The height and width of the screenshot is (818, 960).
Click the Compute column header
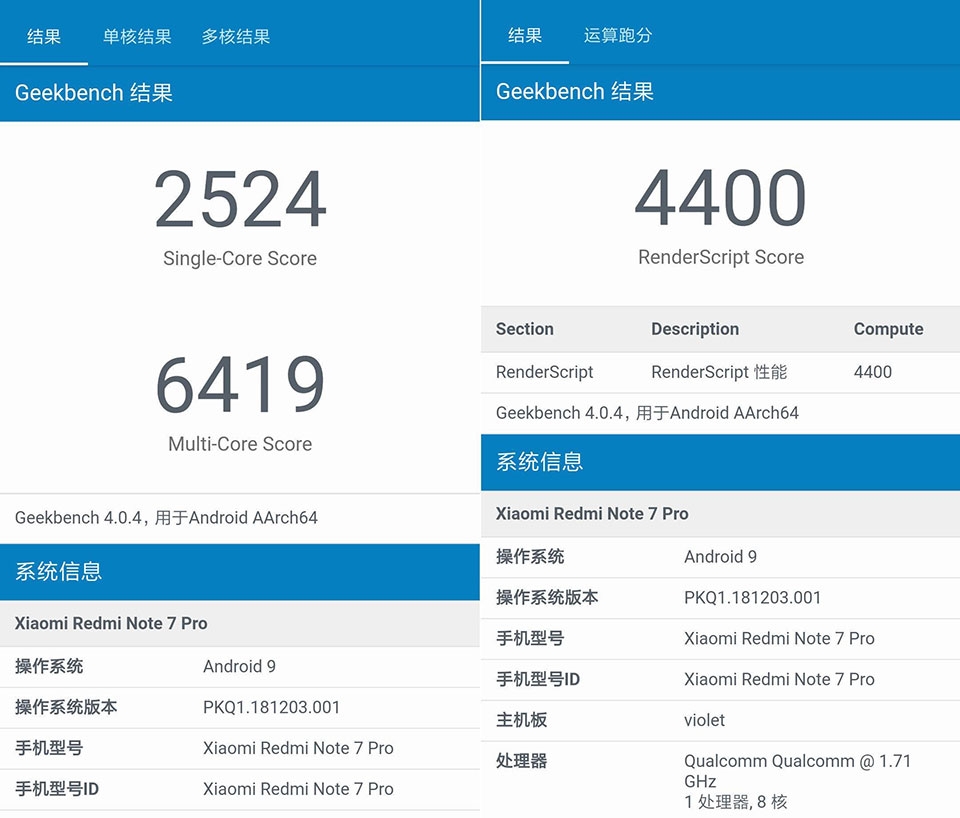888,329
